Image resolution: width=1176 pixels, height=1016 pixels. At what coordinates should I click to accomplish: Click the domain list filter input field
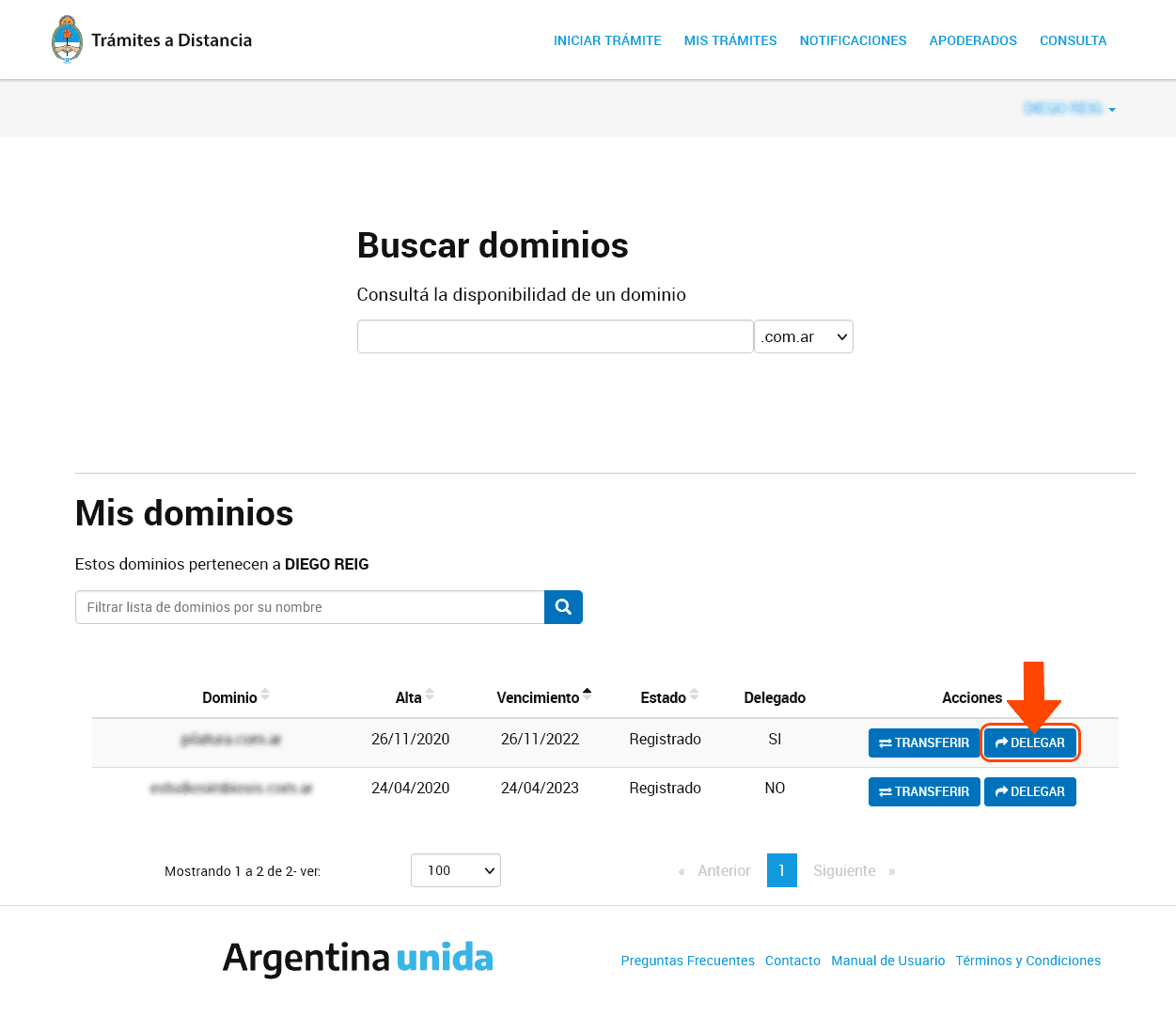(309, 607)
